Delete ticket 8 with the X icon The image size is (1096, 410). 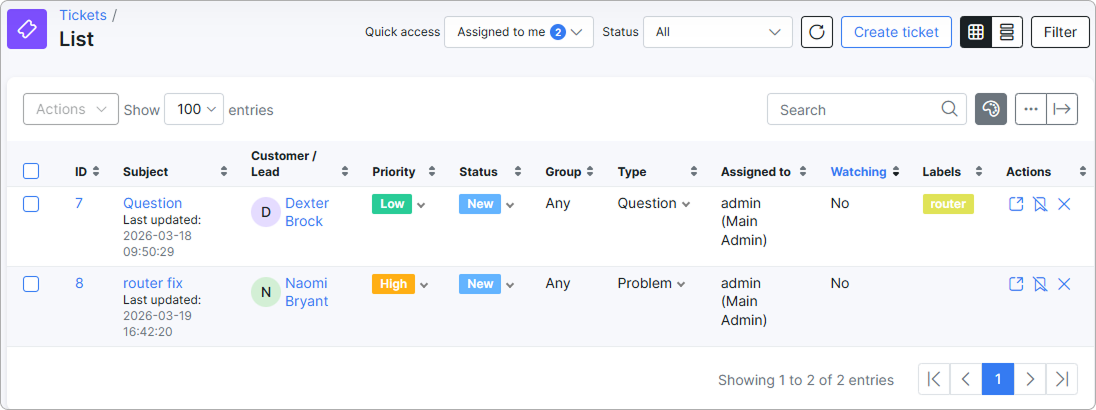[x=1064, y=284]
